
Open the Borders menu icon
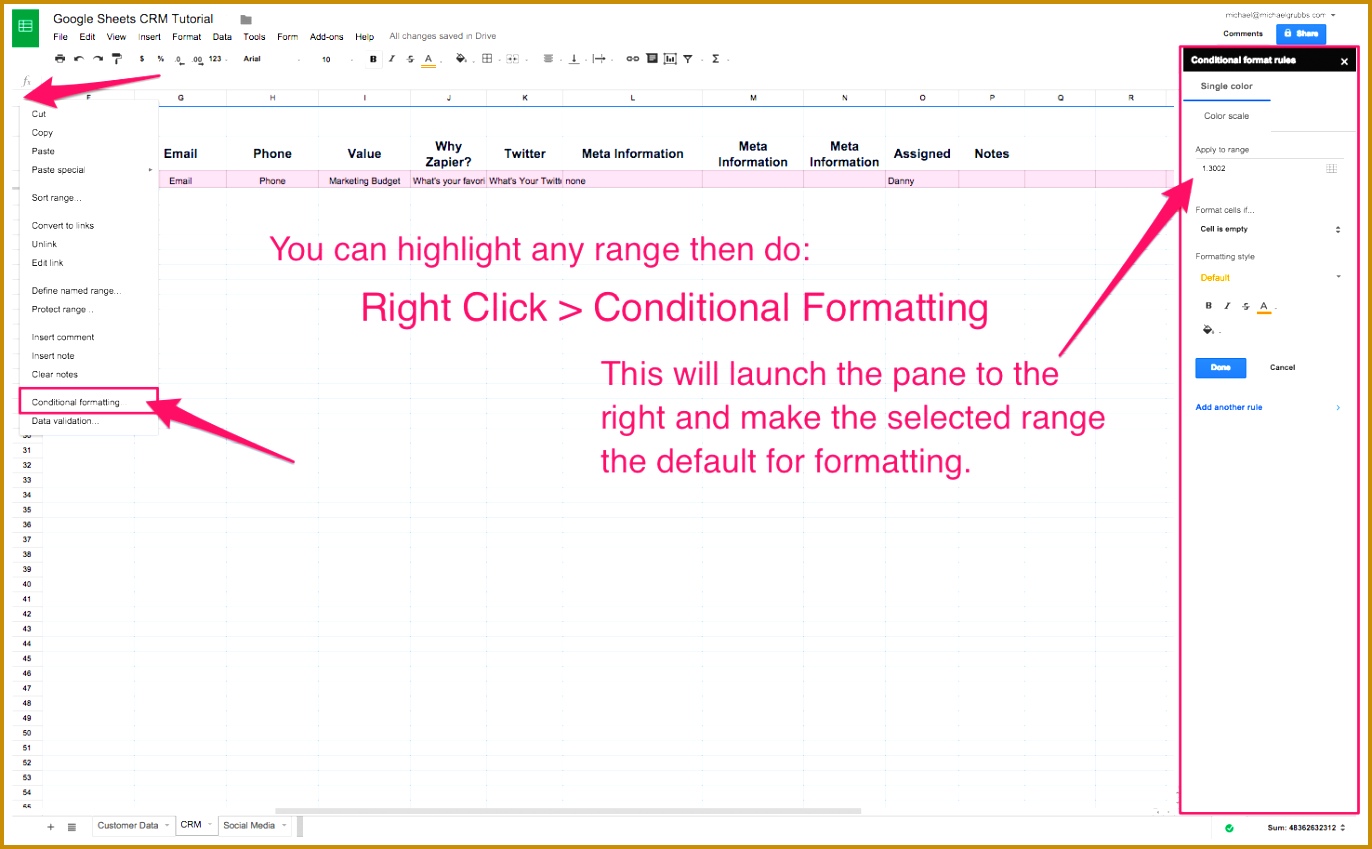click(488, 59)
